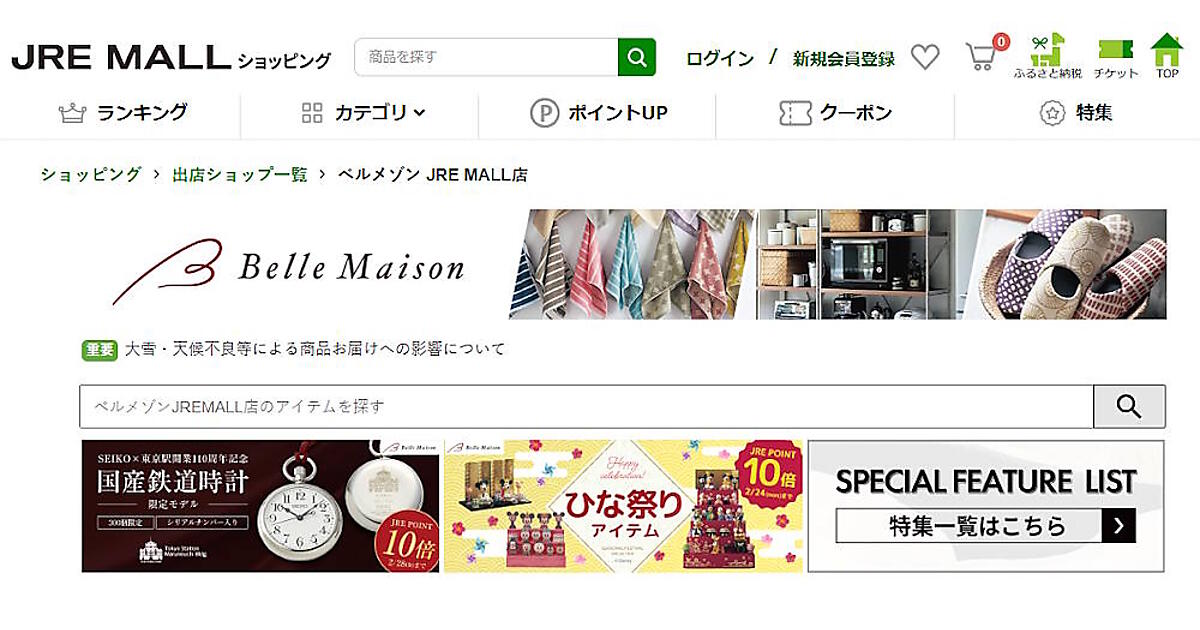This screenshot has width=1200, height=630.
Task: Click the green header search magnifier button
Action: [636, 57]
